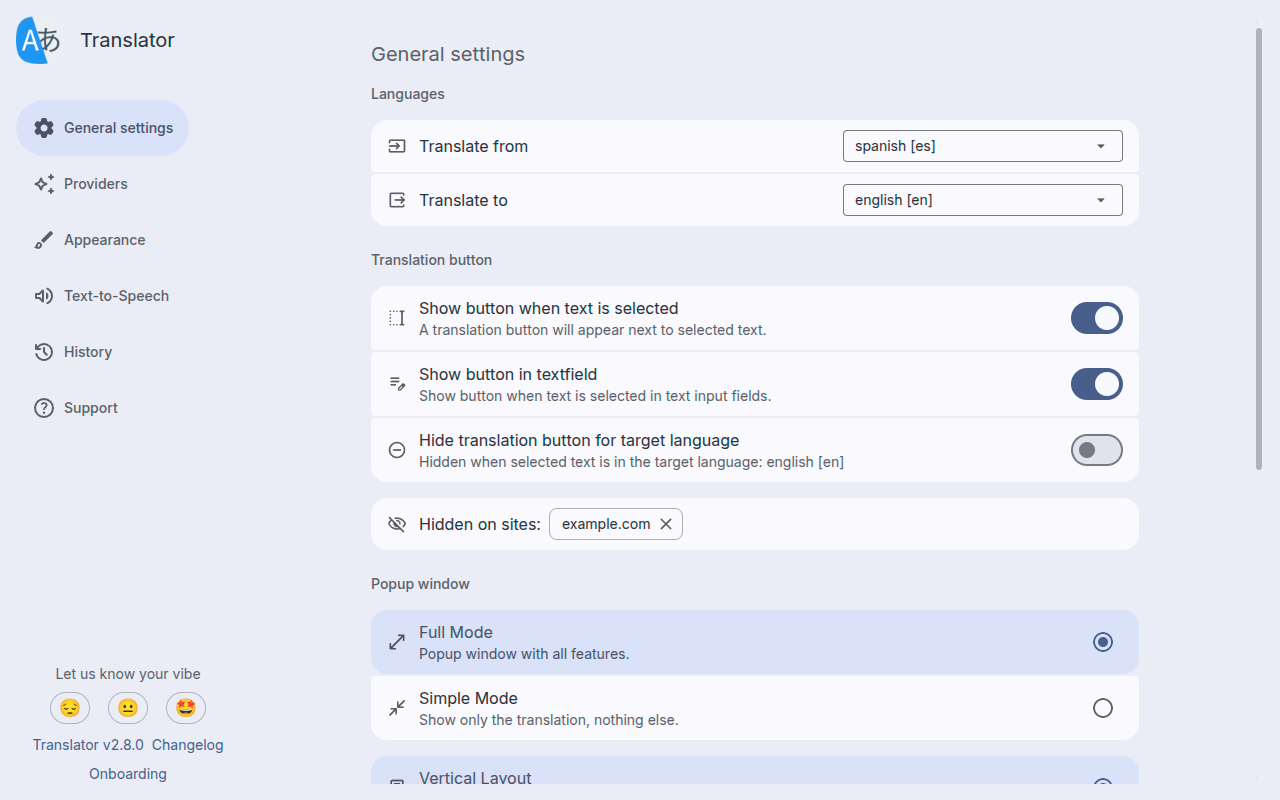Click the edit icon beside Show button in textfield

coord(397,384)
